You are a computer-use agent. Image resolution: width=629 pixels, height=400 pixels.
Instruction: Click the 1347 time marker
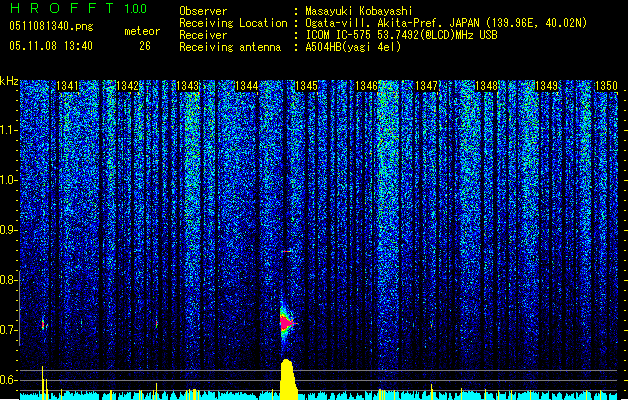tap(426, 86)
